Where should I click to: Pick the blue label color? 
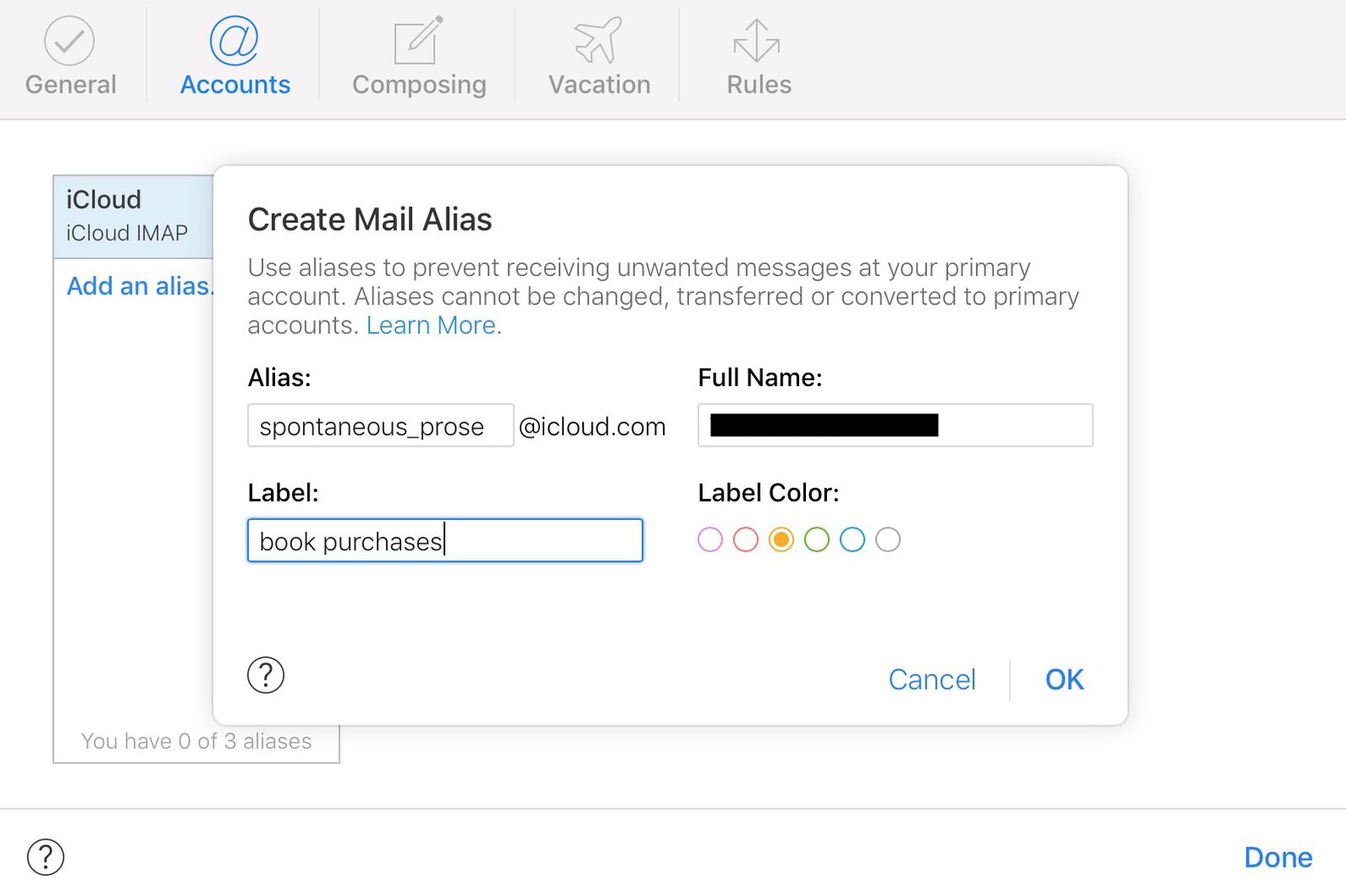[x=852, y=539]
